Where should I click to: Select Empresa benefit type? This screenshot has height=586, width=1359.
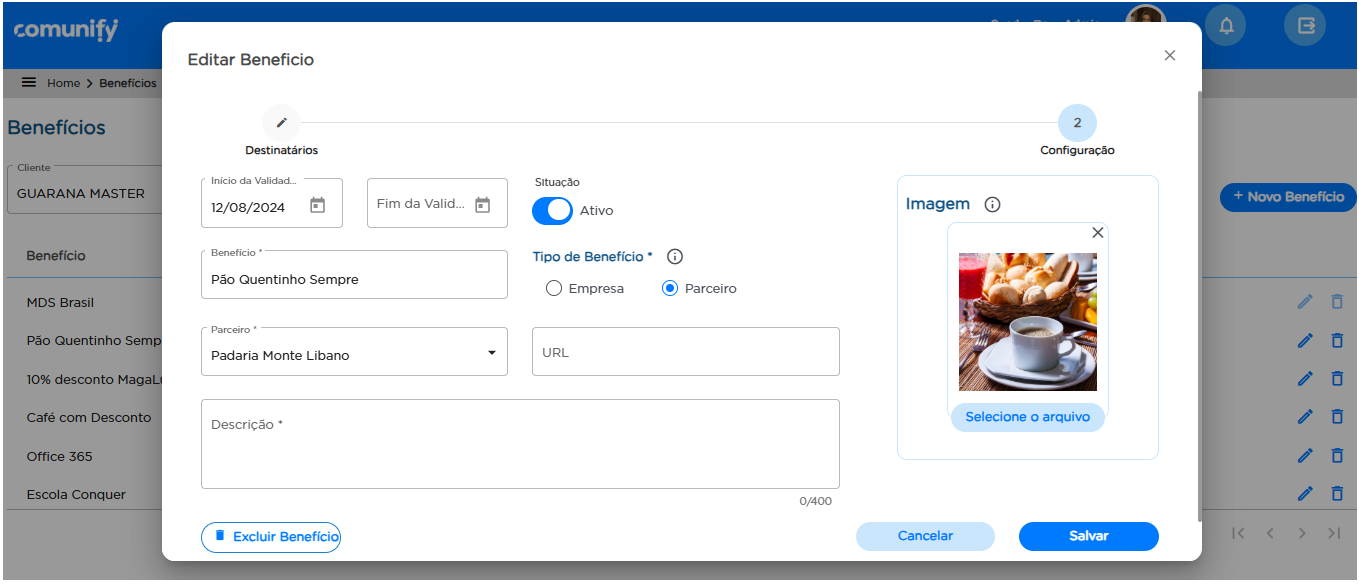[x=554, y=289]
